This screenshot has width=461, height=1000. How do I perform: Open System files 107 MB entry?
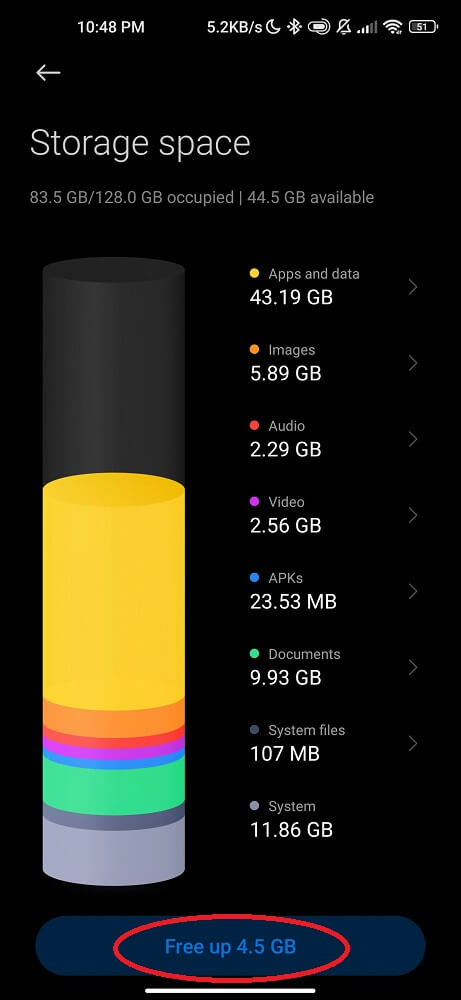pyautogui.click(x=334, y=743)
